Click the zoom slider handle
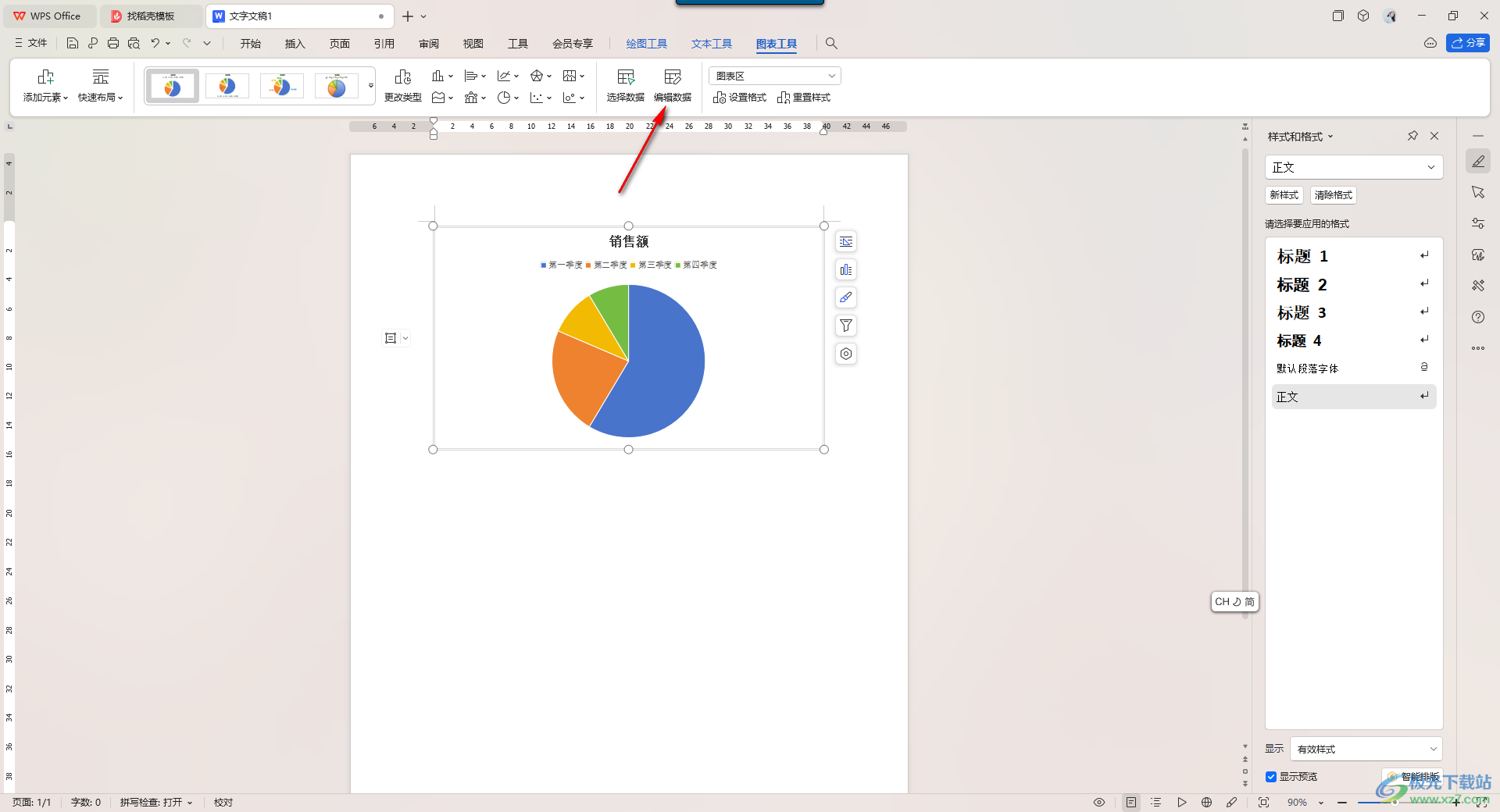 point(1395,803)
